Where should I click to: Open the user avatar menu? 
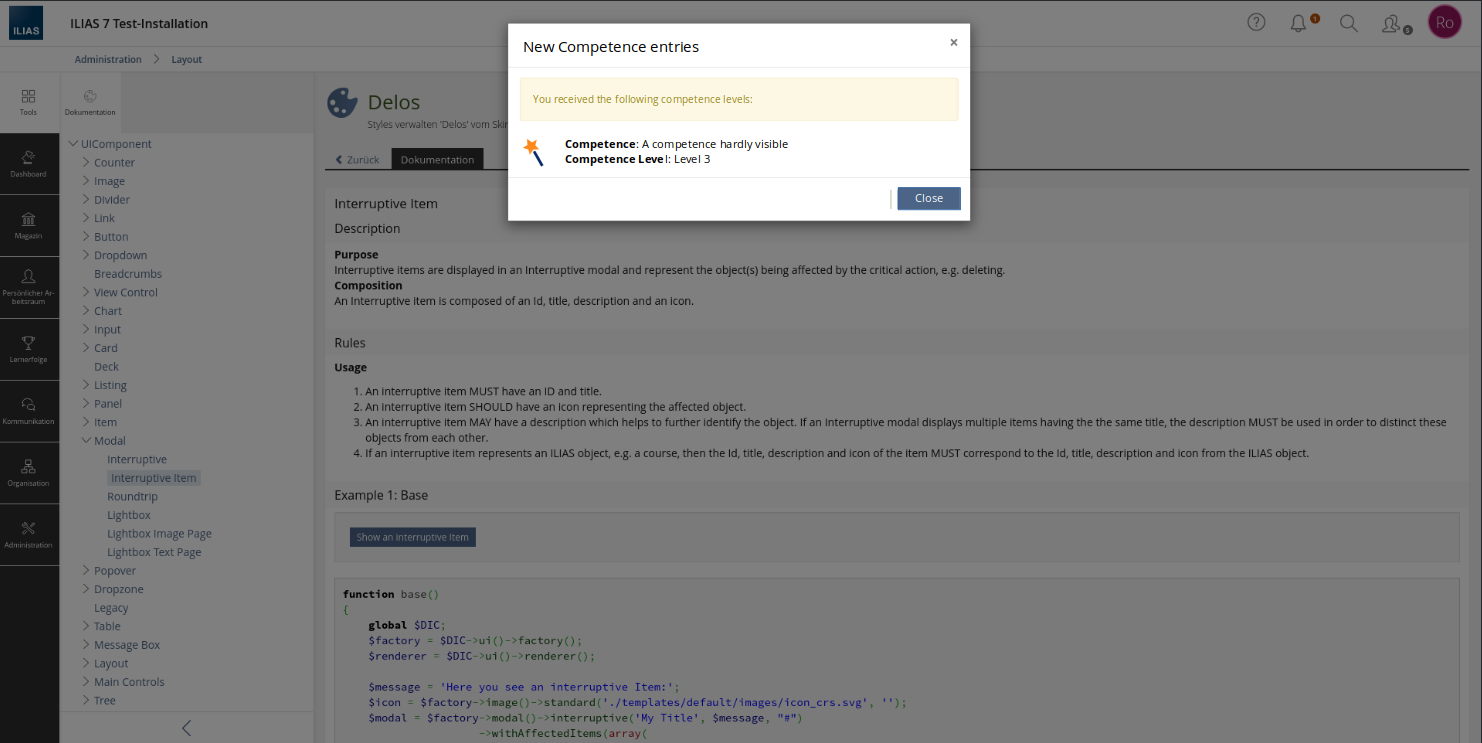1444,23
